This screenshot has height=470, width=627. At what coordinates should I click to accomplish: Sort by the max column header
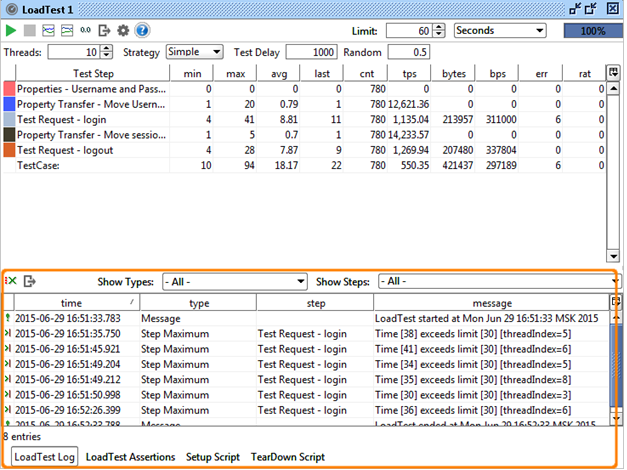[235, 74]
